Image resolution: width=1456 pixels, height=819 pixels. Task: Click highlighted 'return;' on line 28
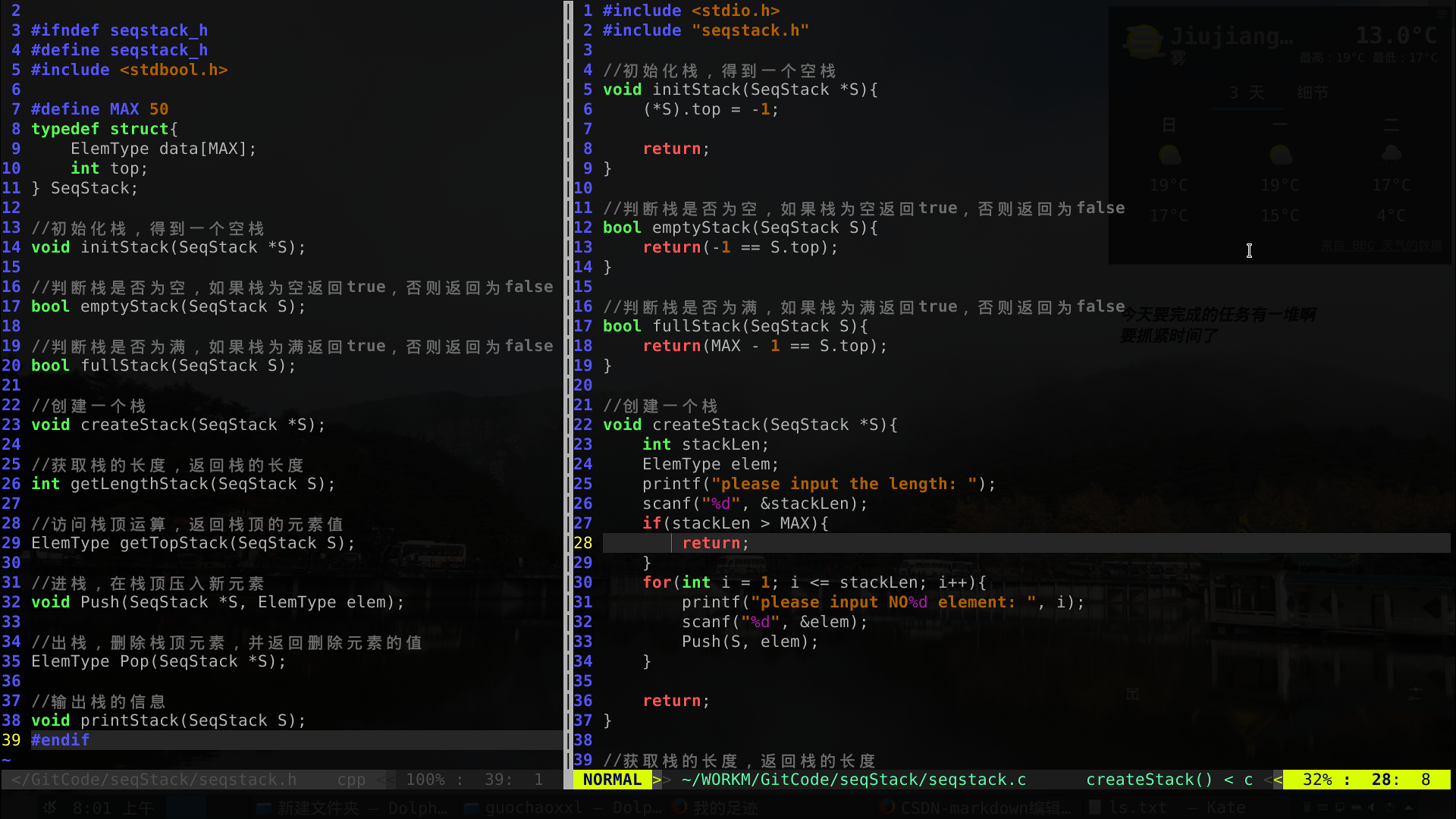click(x=716, y=543)
